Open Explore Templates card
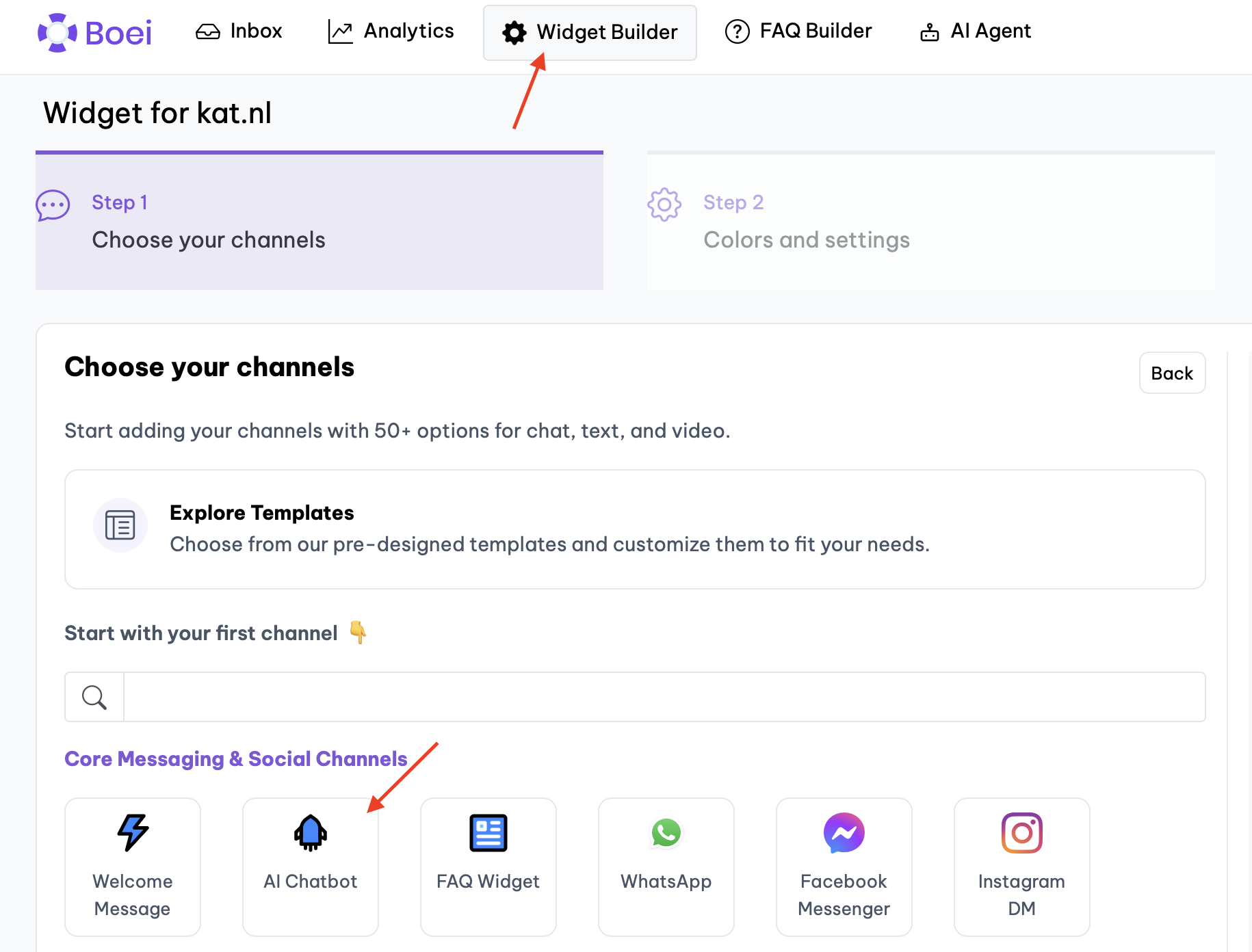 tap(634, 529)
